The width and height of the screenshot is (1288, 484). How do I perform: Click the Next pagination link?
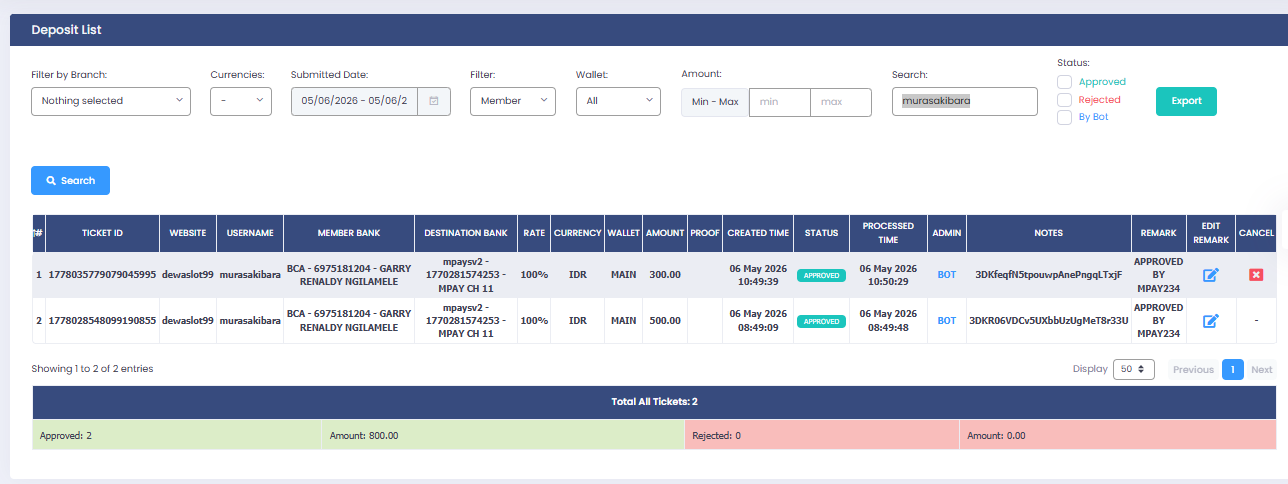[1262, 369]
